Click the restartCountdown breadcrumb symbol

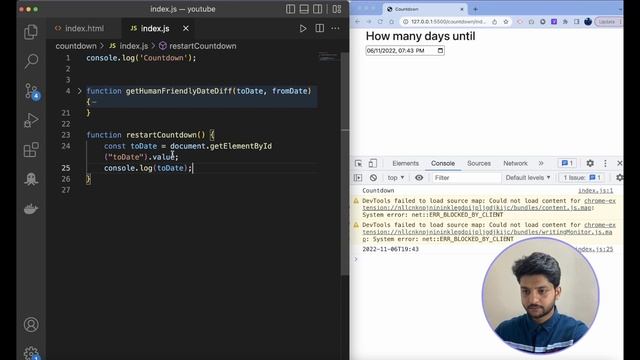[x=198, y=46]
